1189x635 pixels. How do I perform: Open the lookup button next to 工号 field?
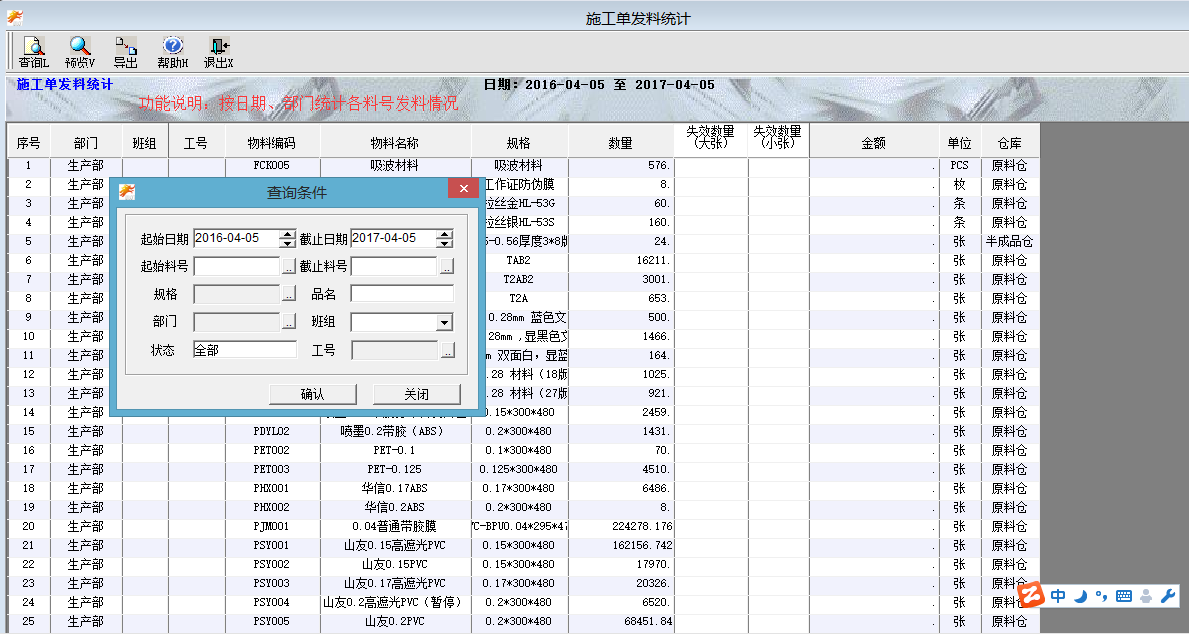click(447, 350)
